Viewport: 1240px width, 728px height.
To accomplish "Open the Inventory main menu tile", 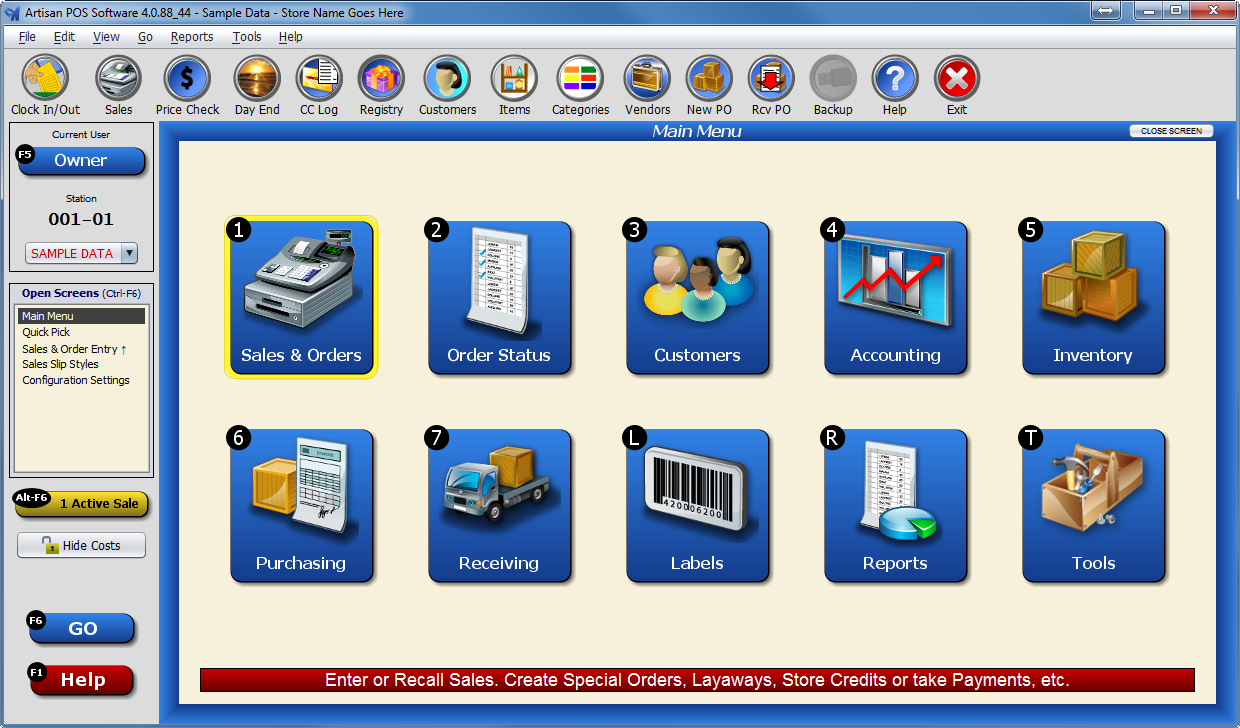I will click(1093, 297).
